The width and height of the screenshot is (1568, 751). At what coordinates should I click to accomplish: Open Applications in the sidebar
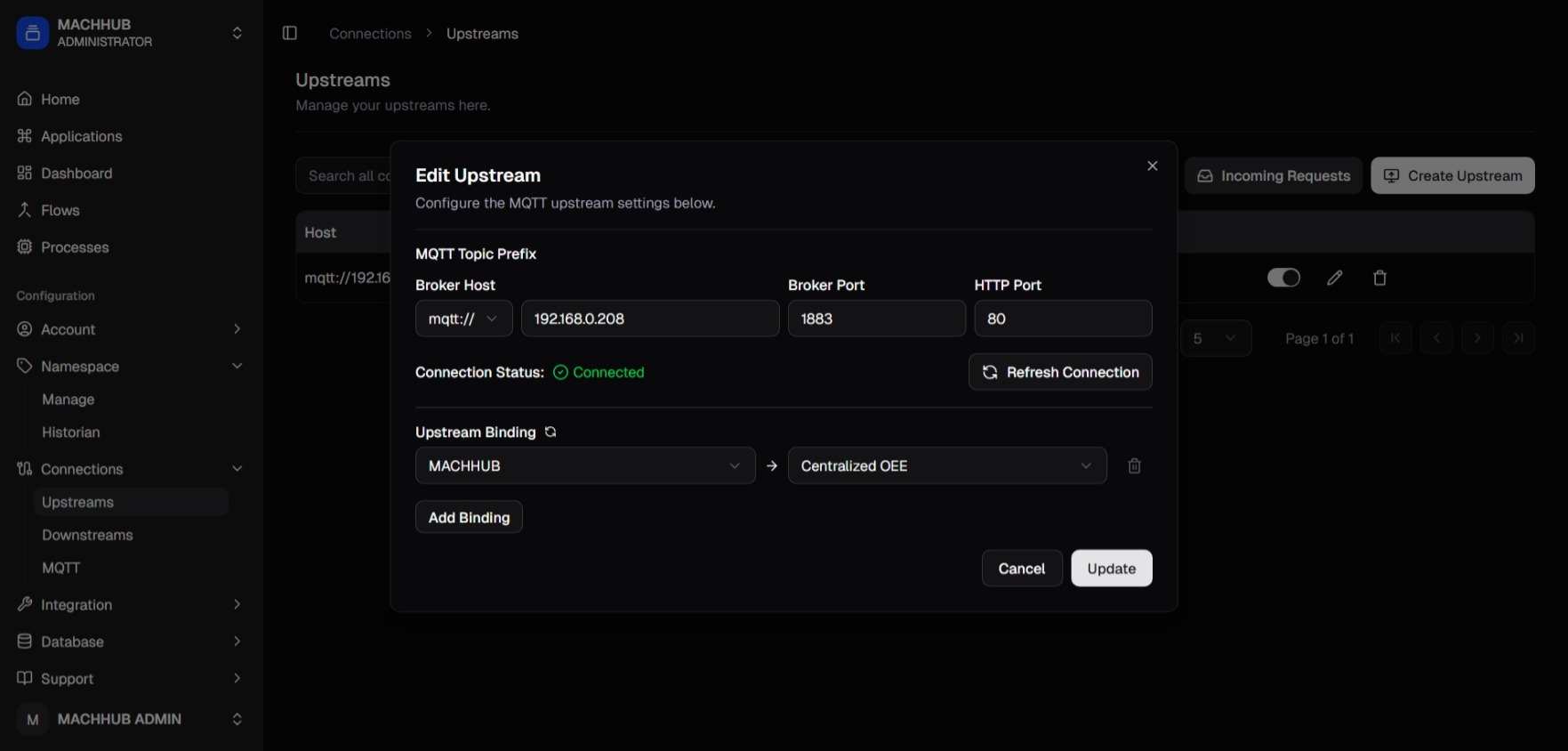(131, 136)
